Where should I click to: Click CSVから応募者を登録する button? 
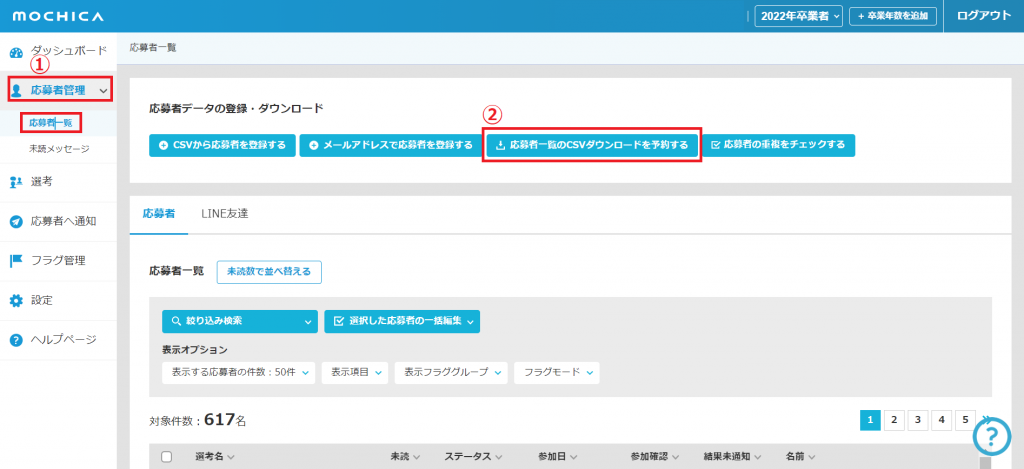point(221,145)
